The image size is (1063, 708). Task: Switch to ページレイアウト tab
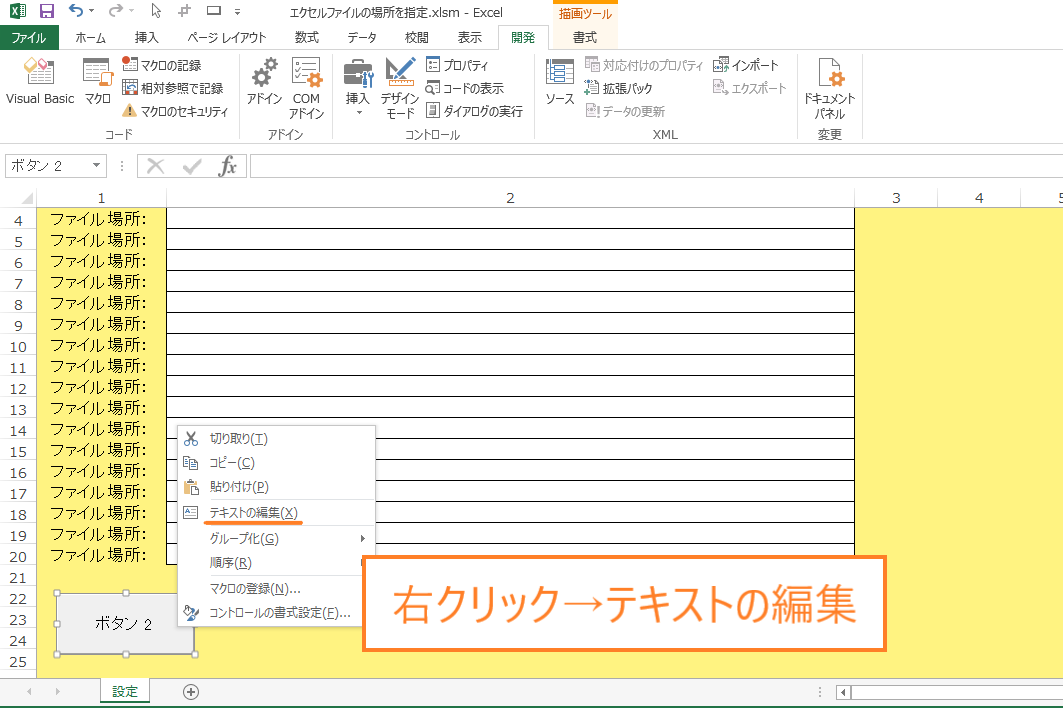point(226,37)
